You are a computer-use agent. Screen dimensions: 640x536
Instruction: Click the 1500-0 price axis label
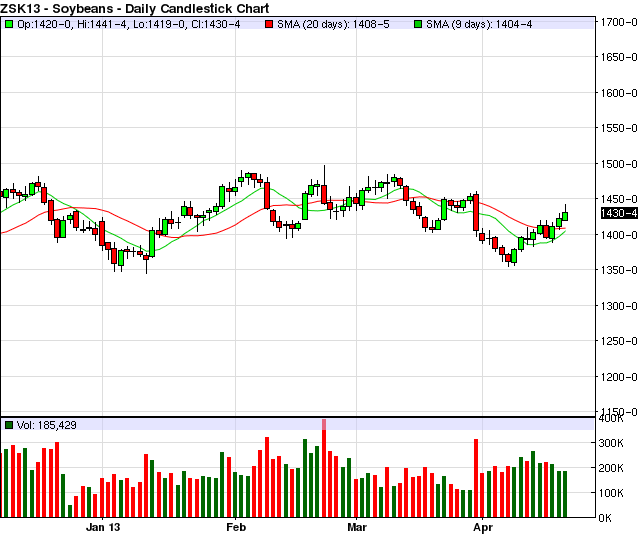point(619,164)
